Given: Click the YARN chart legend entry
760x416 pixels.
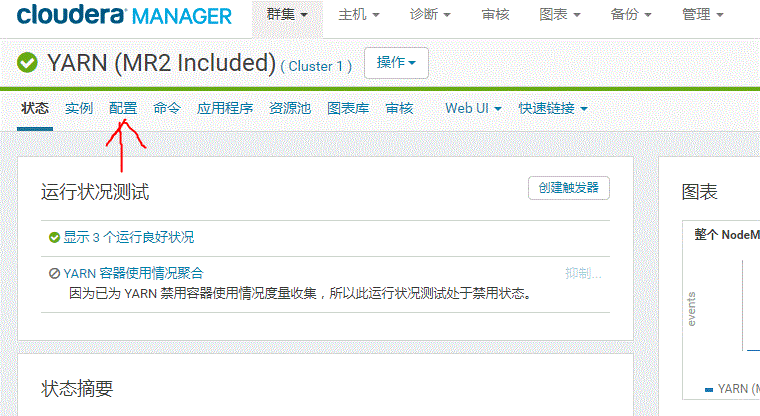Looking at the screenshot, I should [x=732, y=389].
